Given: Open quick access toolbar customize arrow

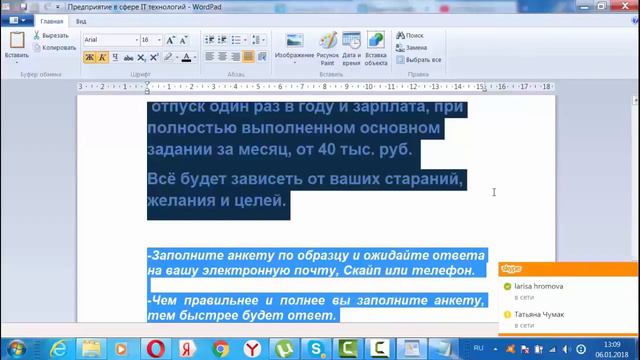Looking at the screenshot, I should [x=58, y=7].
